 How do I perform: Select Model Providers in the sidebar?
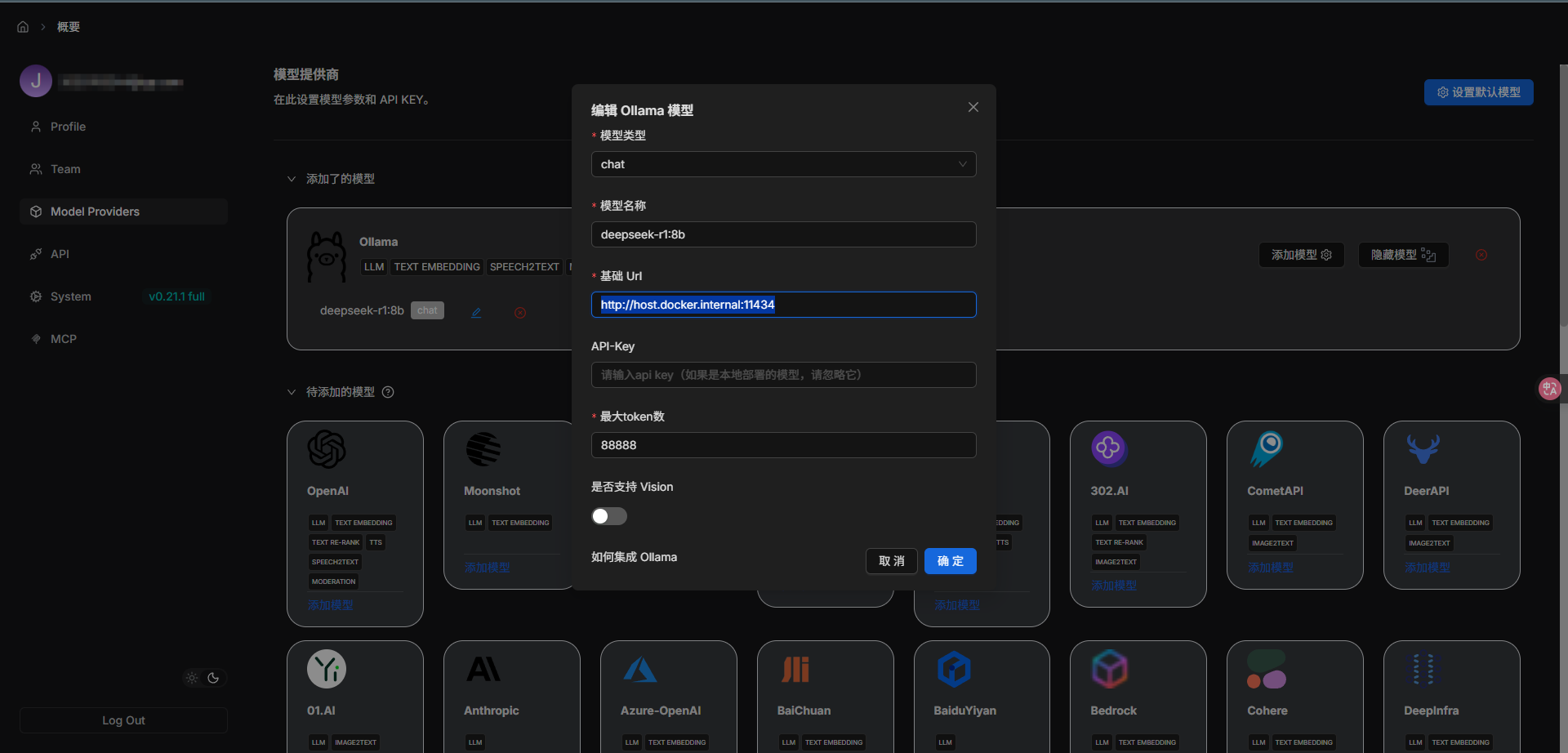point(123,212)
